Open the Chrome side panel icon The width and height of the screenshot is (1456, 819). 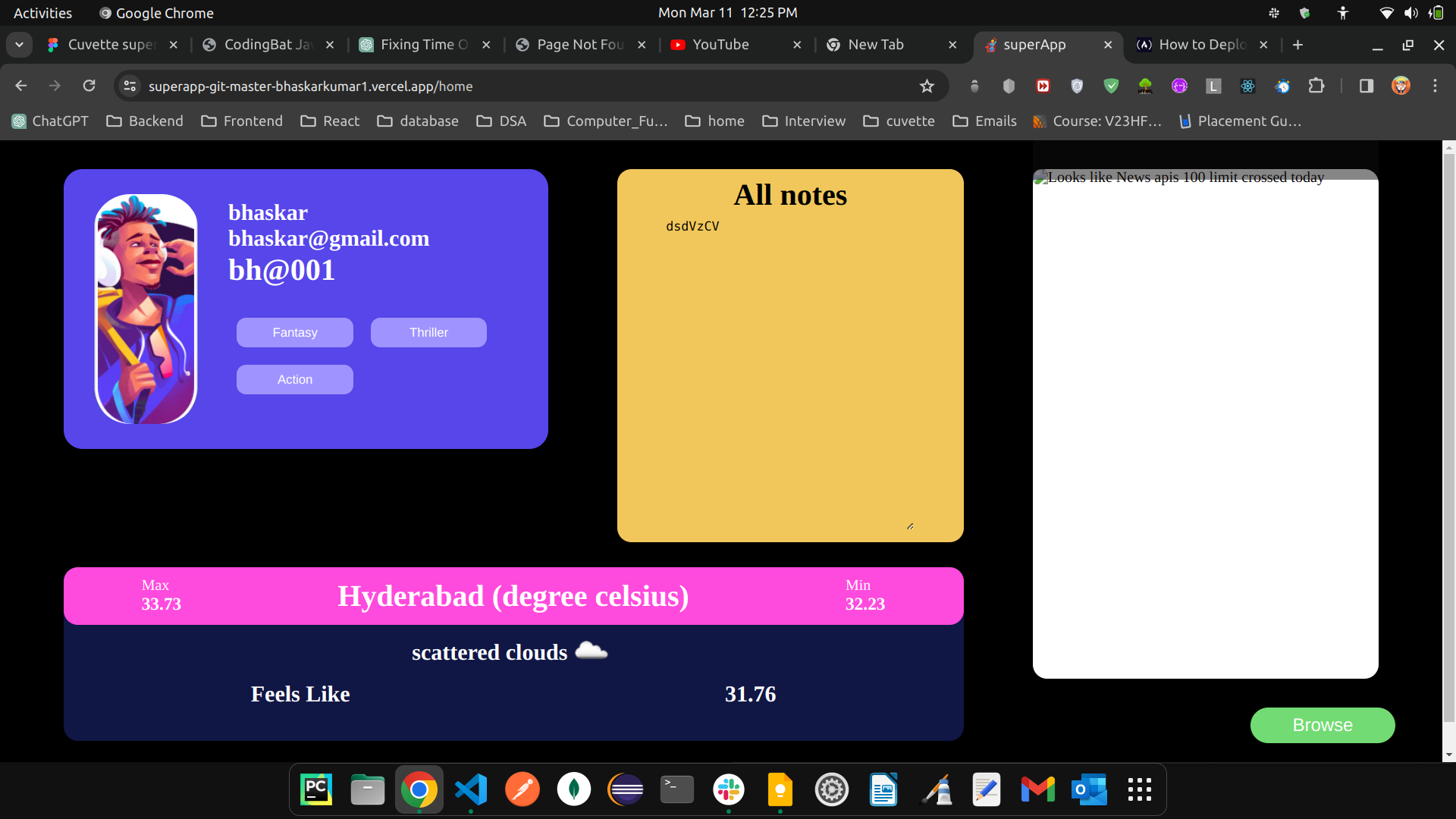pos(1366,86)
